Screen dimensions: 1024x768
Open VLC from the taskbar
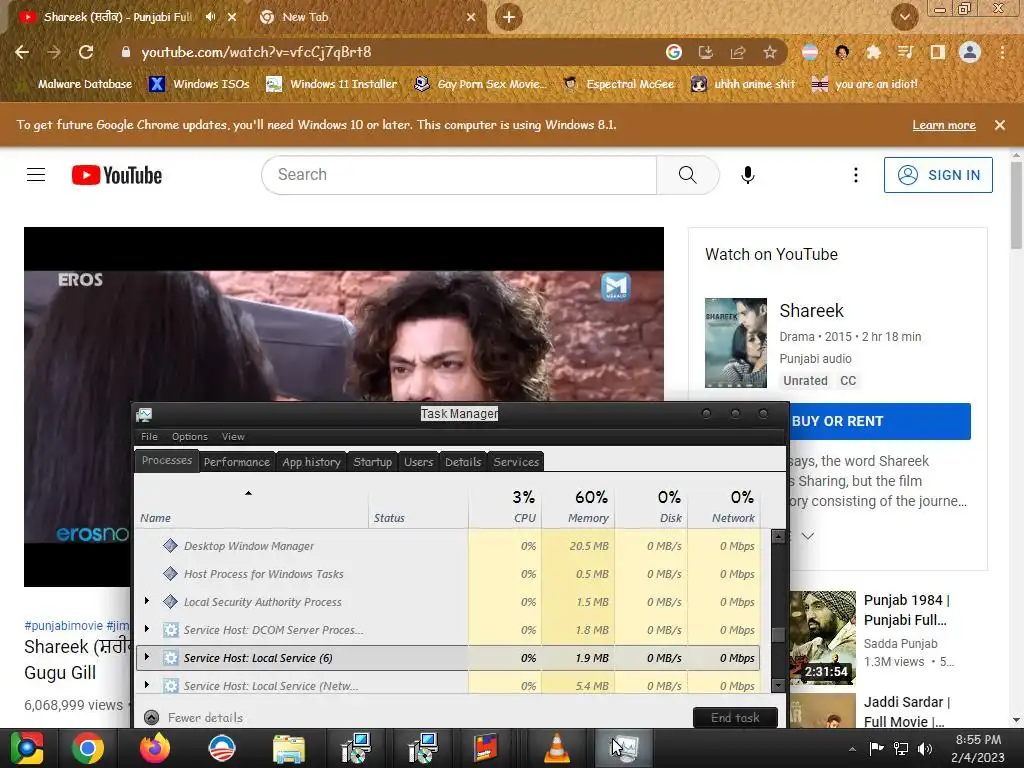(556, 748)
